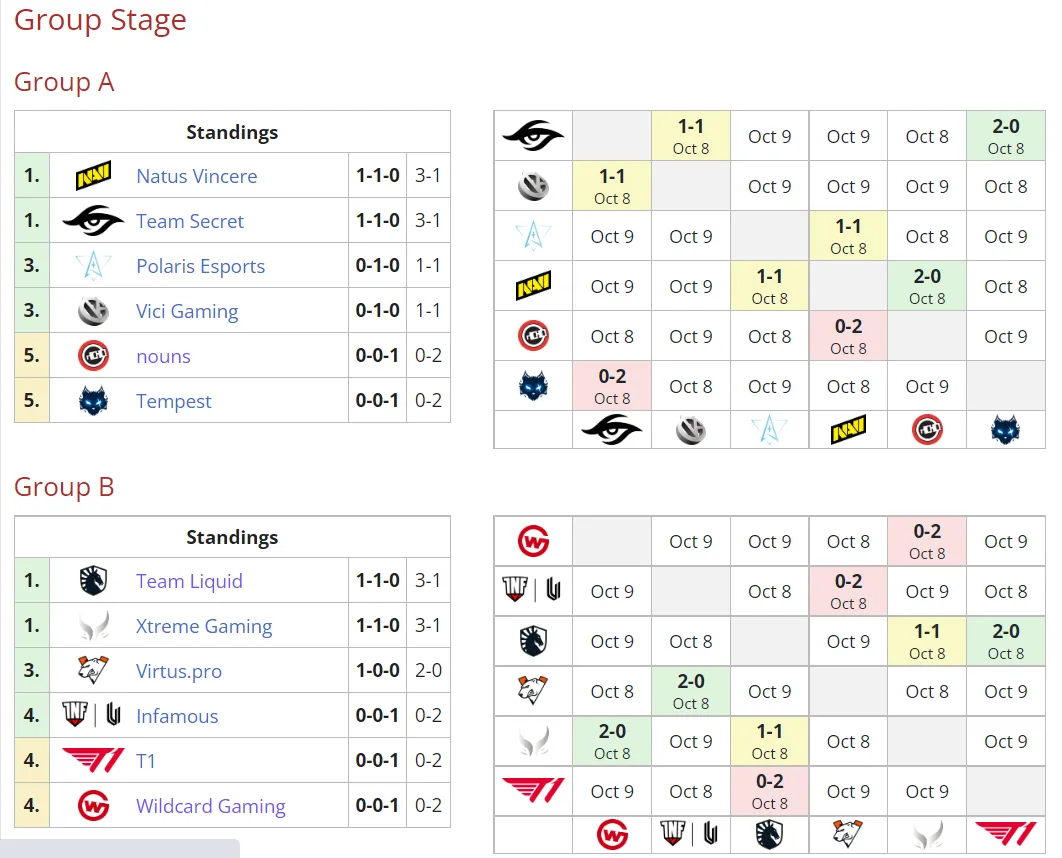Image resolution: width=1062 pixels, height=858 pixels.
Task: Click the Virtus.pro bear logo in standings
Action: coord(93,670)
